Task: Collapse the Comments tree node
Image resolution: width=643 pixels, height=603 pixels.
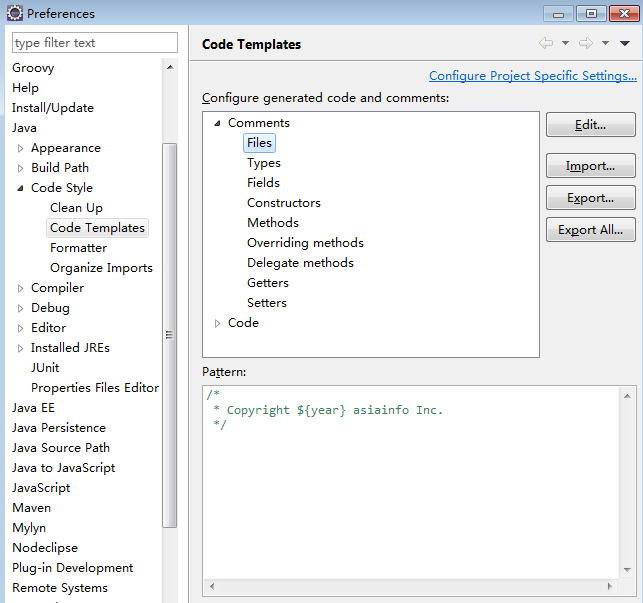Action: 218,123
